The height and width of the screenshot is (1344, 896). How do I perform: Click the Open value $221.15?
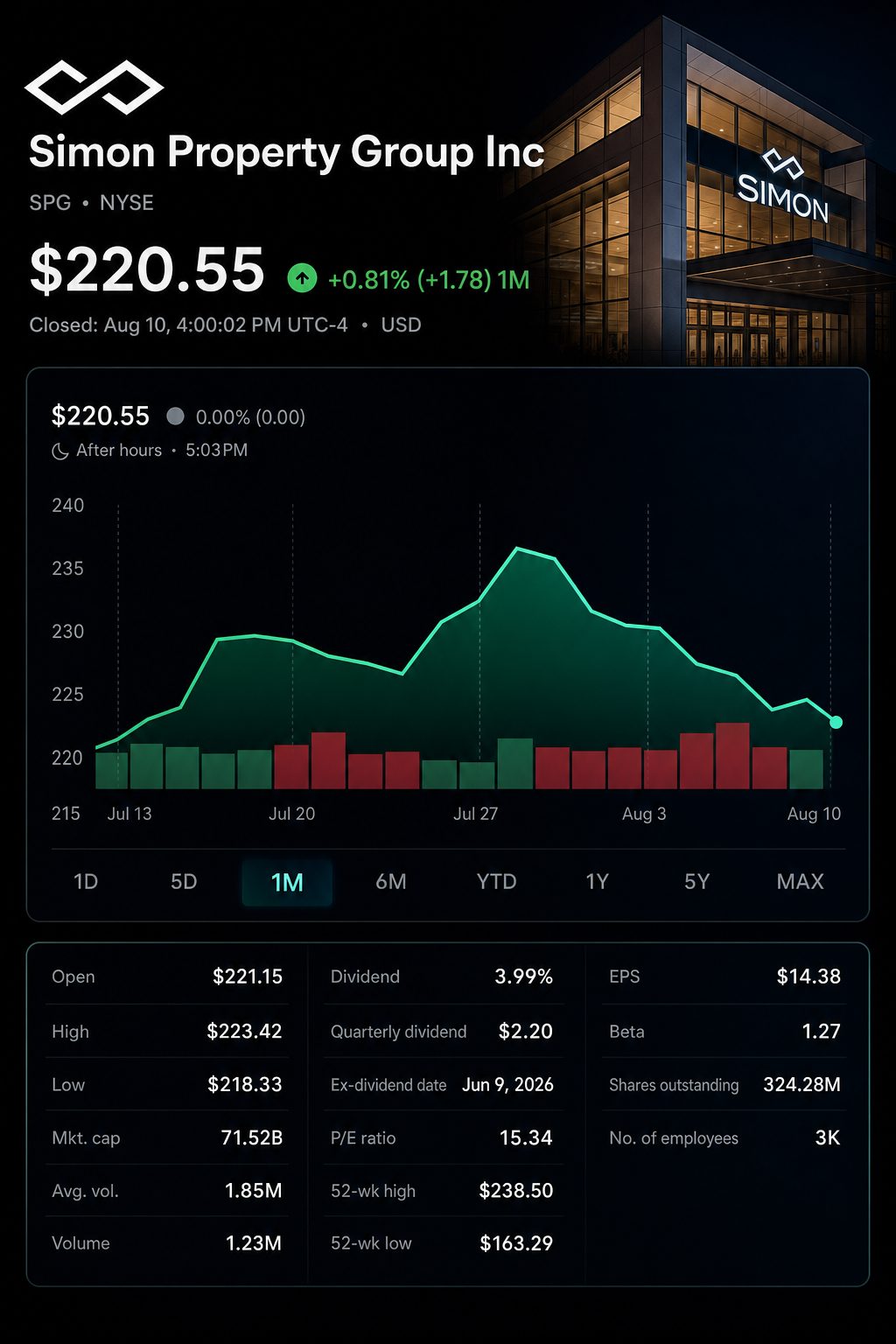(248, 976)
